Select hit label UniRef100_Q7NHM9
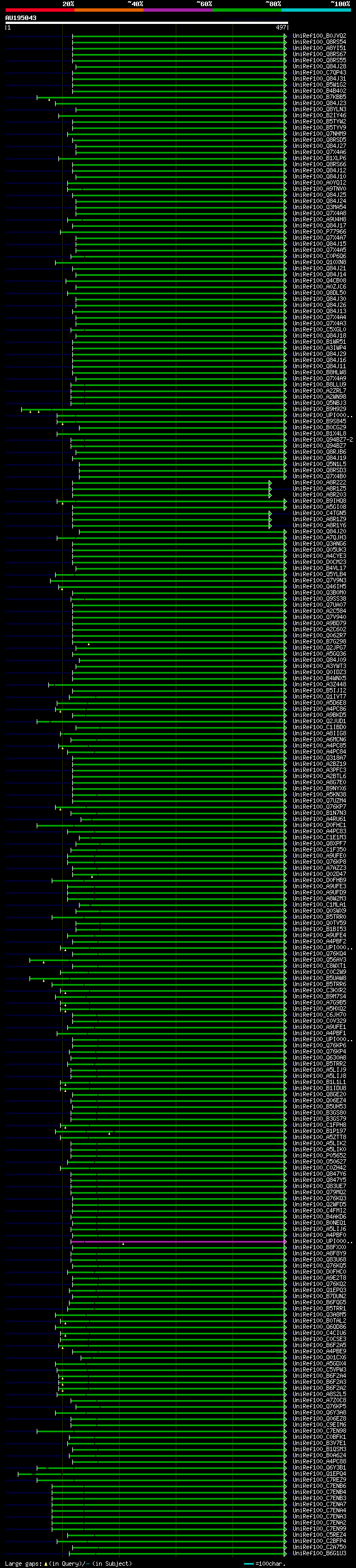356x1568 pixels. (319, 134)
